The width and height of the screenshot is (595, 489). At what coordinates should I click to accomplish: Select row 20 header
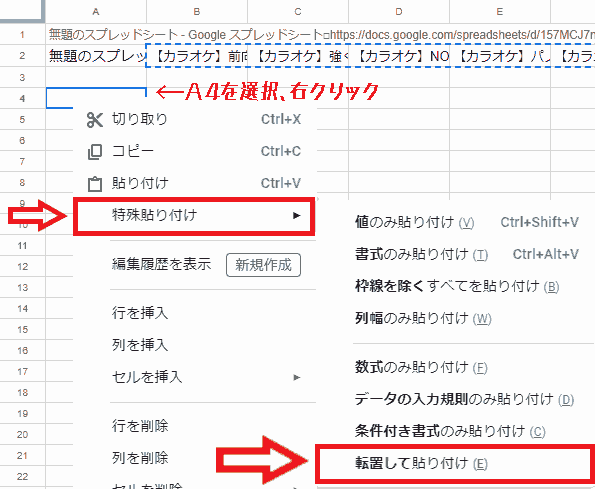(22, 434)
